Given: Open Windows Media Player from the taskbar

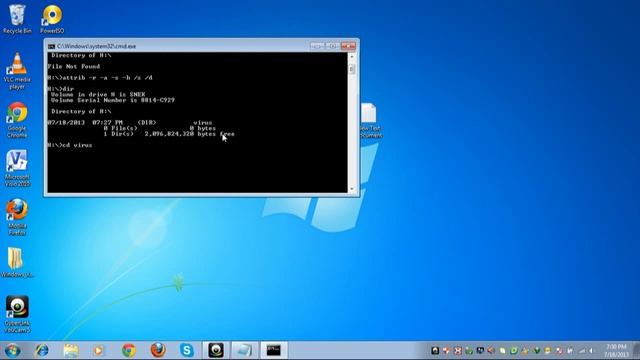Looking at the screenshot, I should click(x=99, y=351).
